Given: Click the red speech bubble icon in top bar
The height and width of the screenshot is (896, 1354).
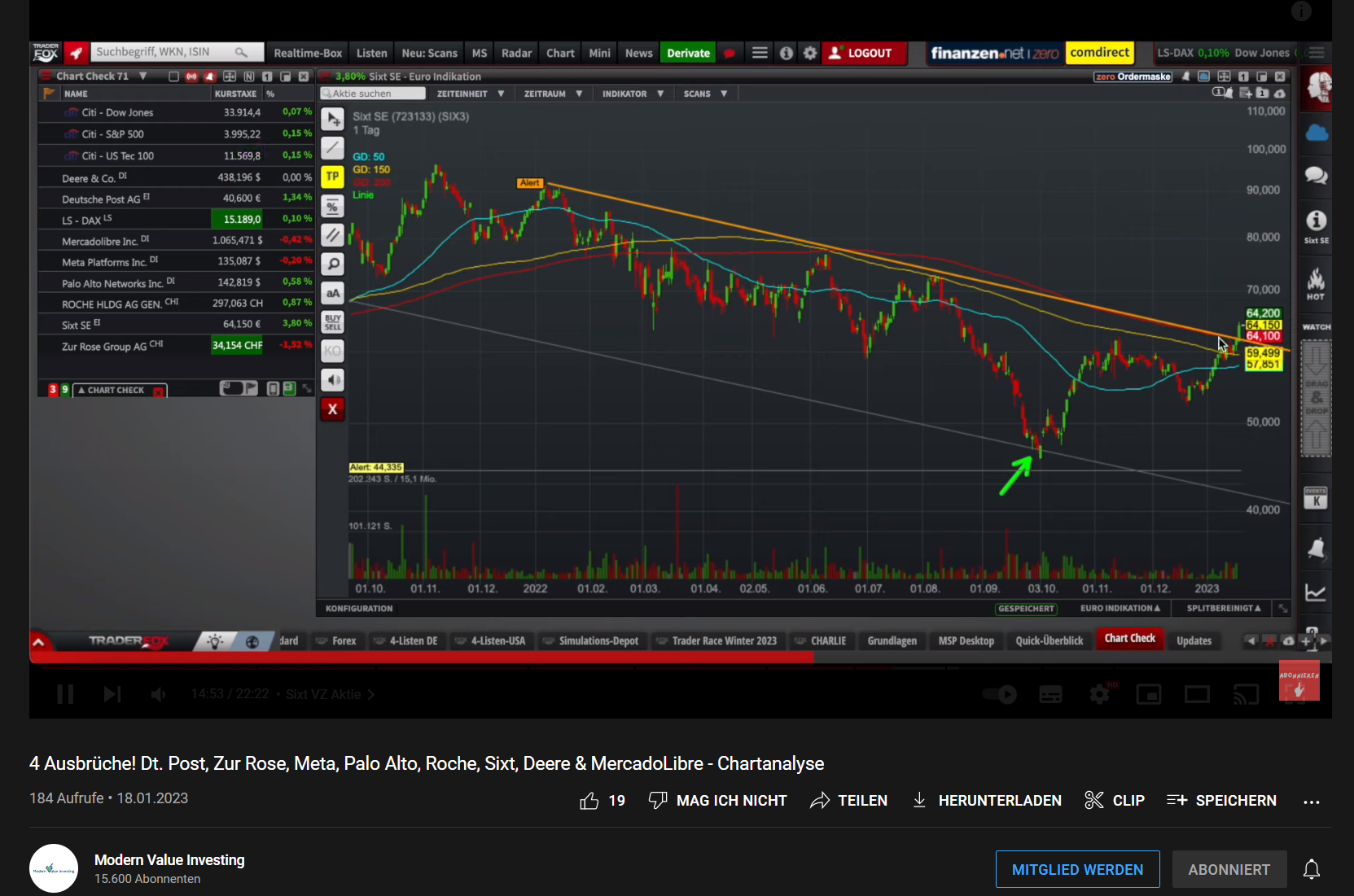Looking at the screenshot, I should pyautogui.click(x=730, y=53).
